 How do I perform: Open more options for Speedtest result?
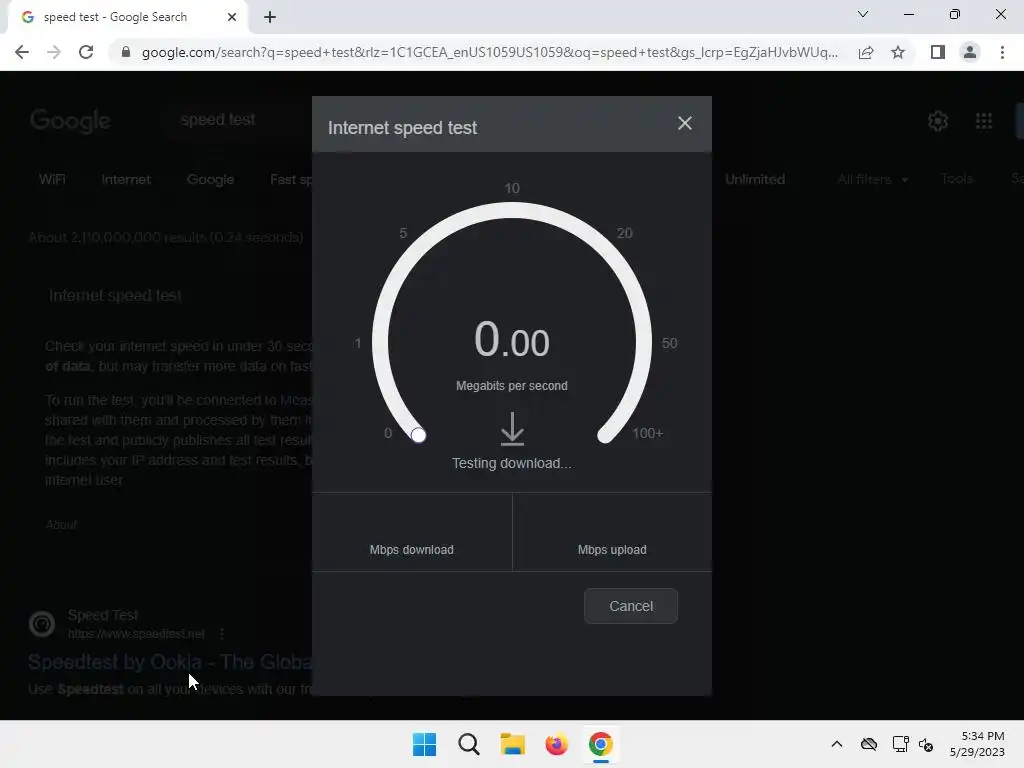tap(222, 633)
